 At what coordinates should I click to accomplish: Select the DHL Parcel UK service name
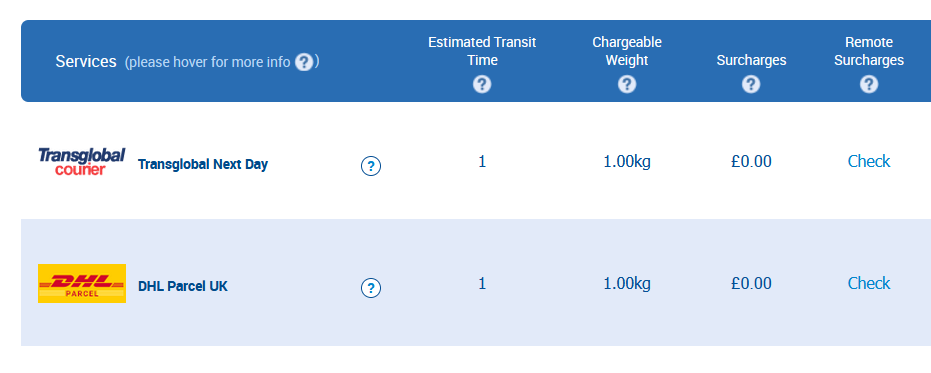pos(183,286)
